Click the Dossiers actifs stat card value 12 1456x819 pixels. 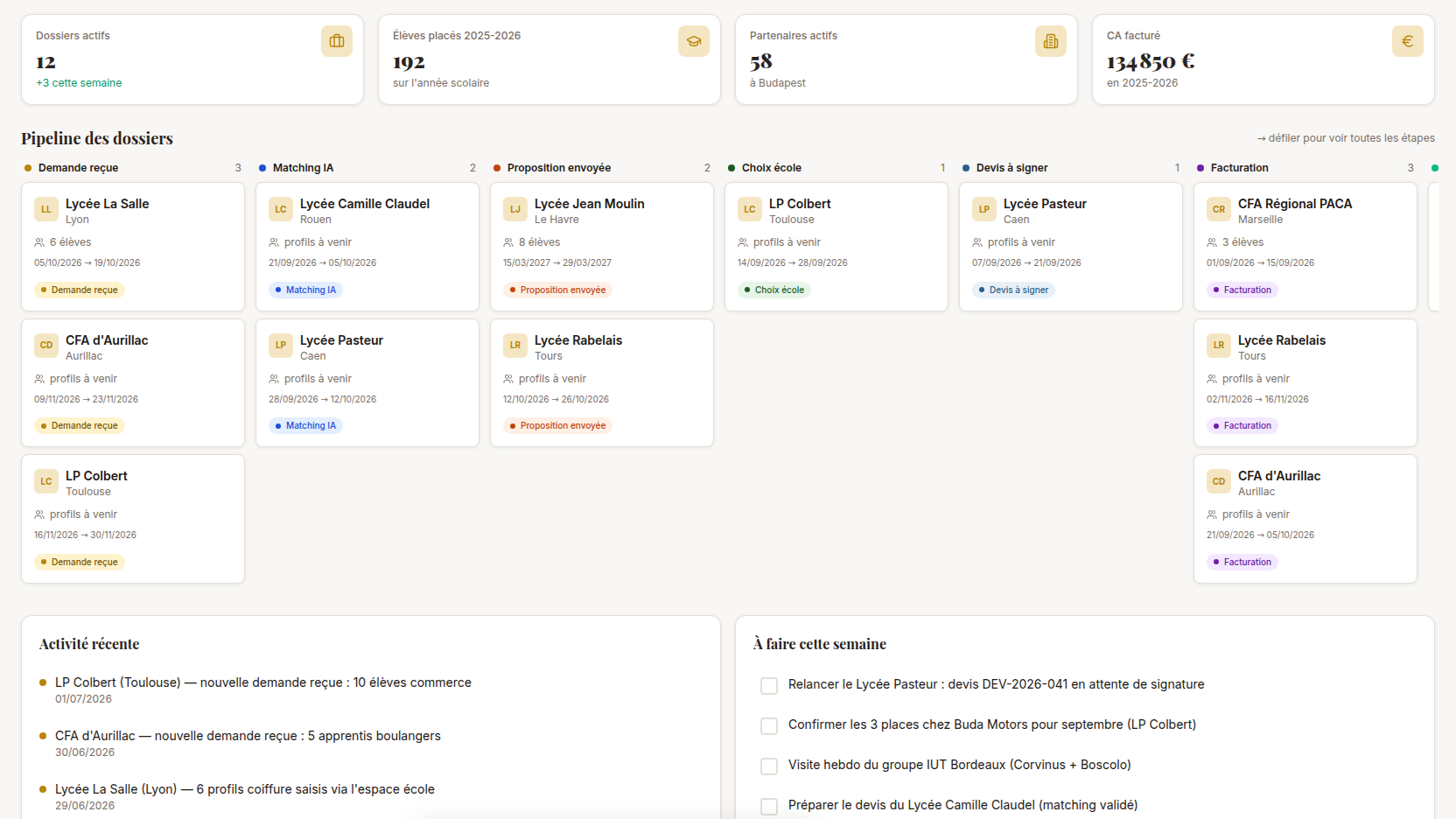click(x=45, y=62)
